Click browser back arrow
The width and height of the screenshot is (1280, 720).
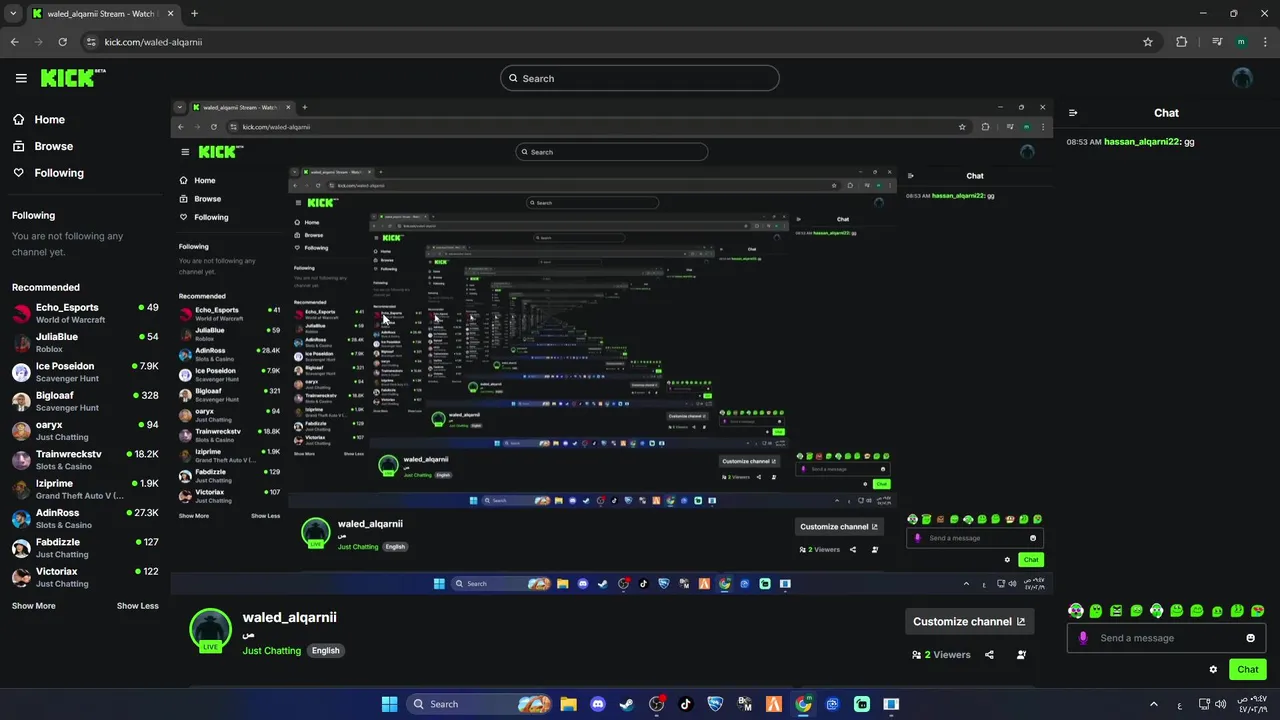click(x=14, y=42)
